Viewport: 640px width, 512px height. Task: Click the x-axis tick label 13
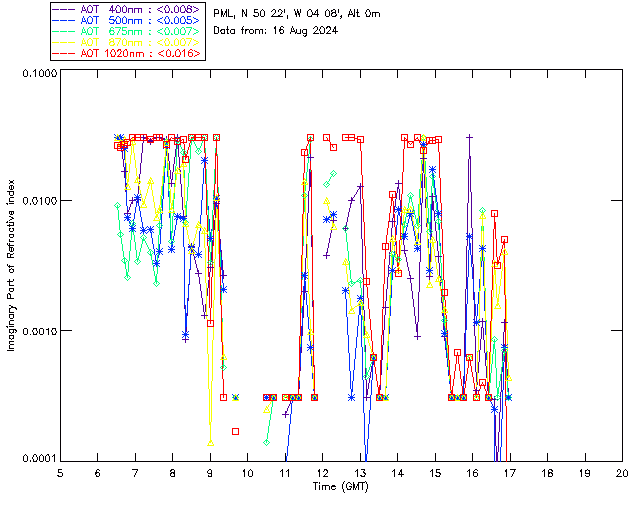click(360, 473)
